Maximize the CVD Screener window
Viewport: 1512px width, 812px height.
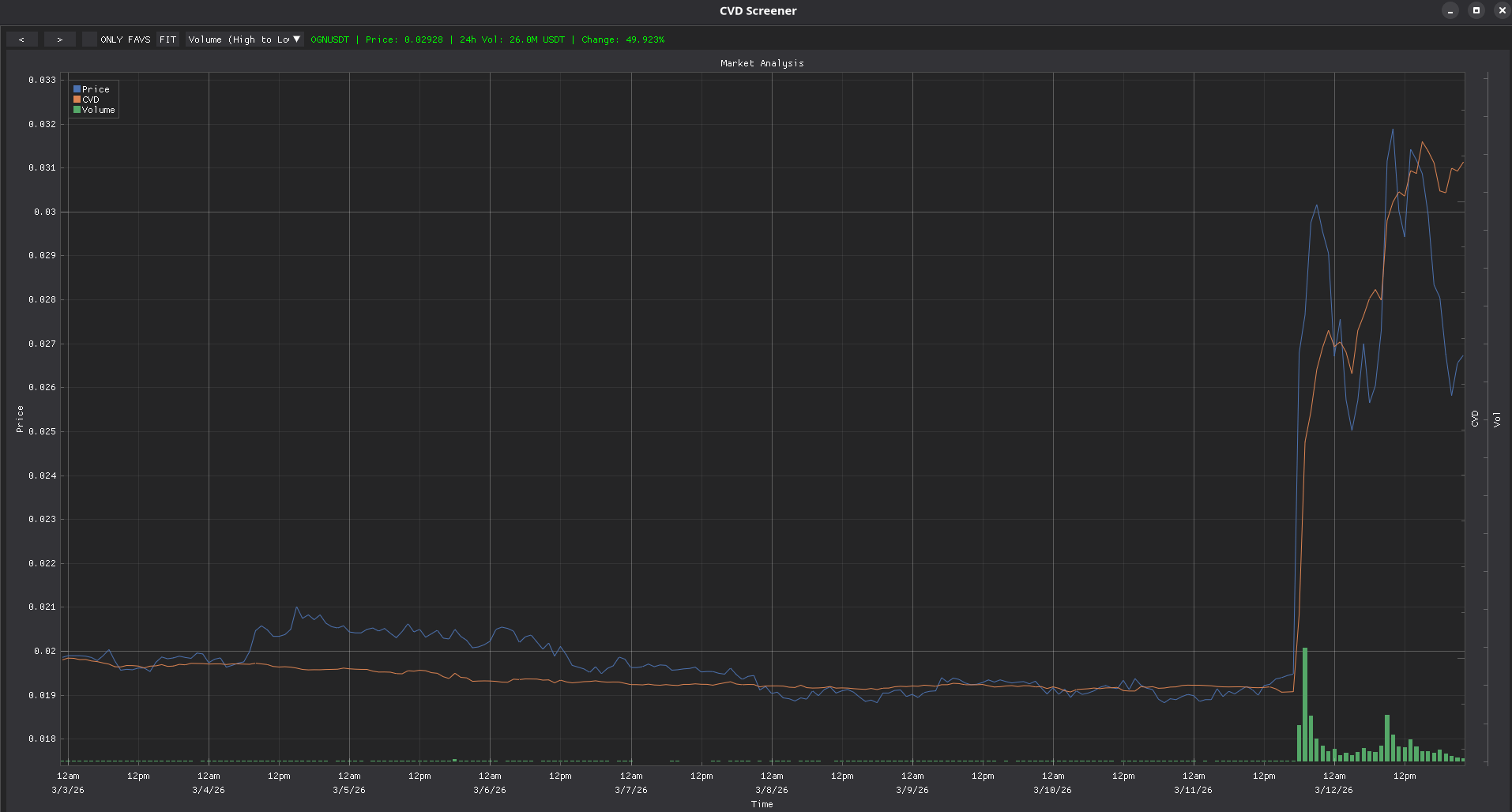(x=1476, y=10)
